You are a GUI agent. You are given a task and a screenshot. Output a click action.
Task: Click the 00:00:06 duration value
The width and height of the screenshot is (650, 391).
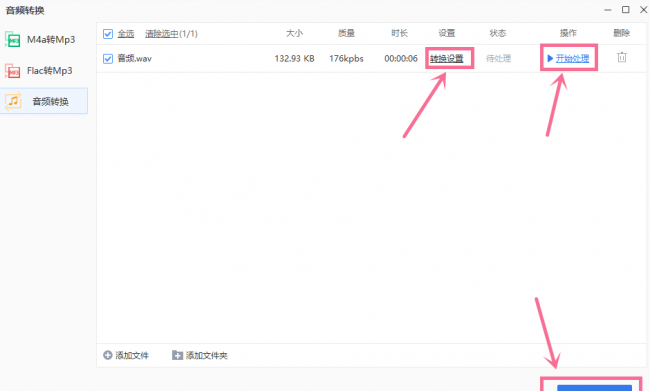401,58
